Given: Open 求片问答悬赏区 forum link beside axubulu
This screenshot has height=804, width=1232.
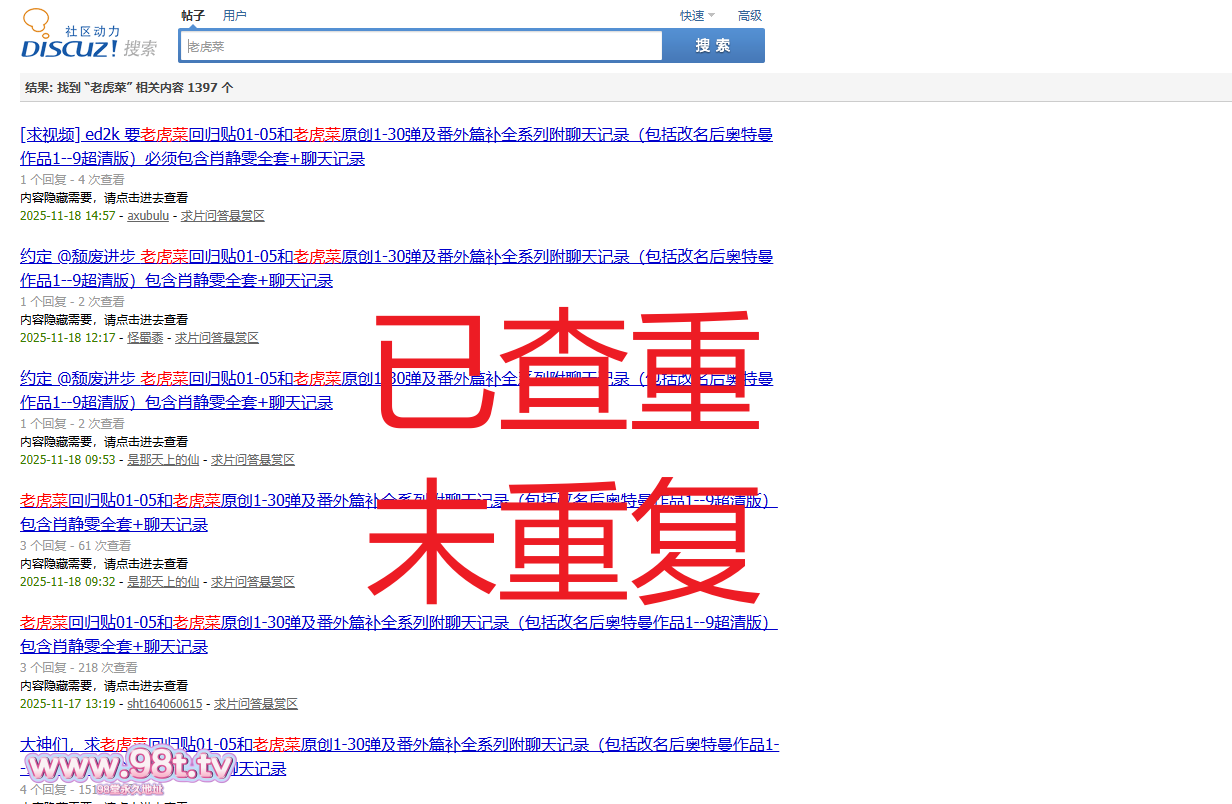Looking at the screenshot, I should (222, 216).
